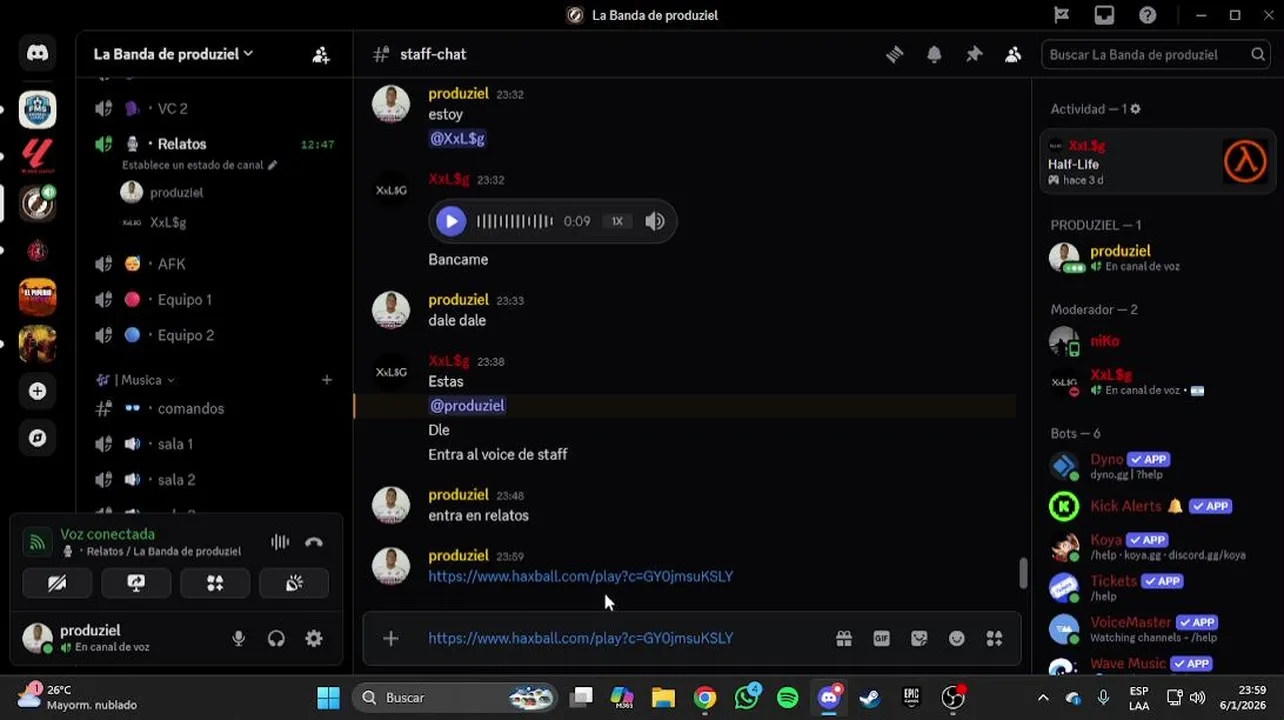Deafen with the headphones icon
Screen dimensions: 1284x720
pyautogui.click(x=276, y=638)
